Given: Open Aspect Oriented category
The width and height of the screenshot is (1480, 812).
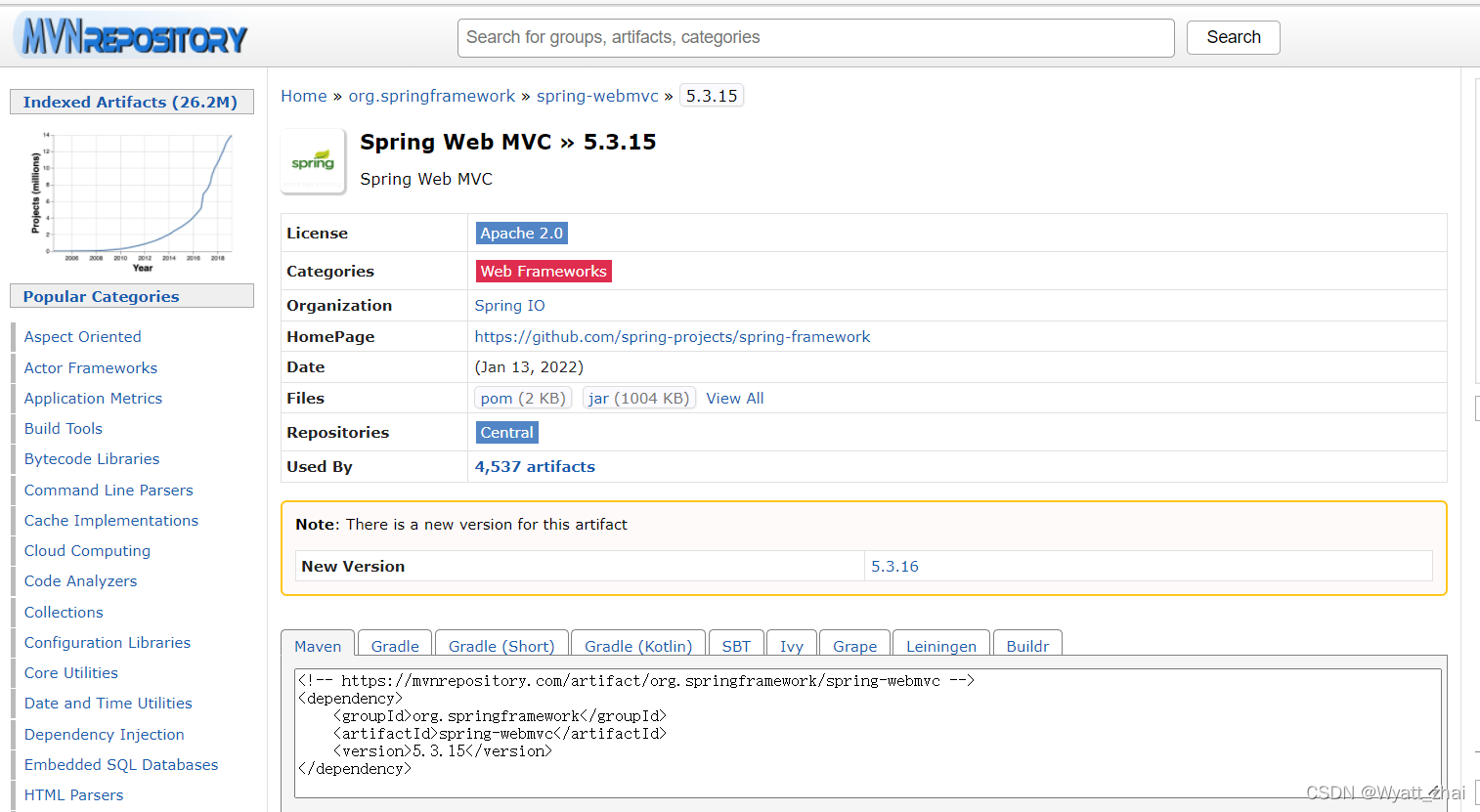Looking at the screenshot, I should tap(82, 337).
